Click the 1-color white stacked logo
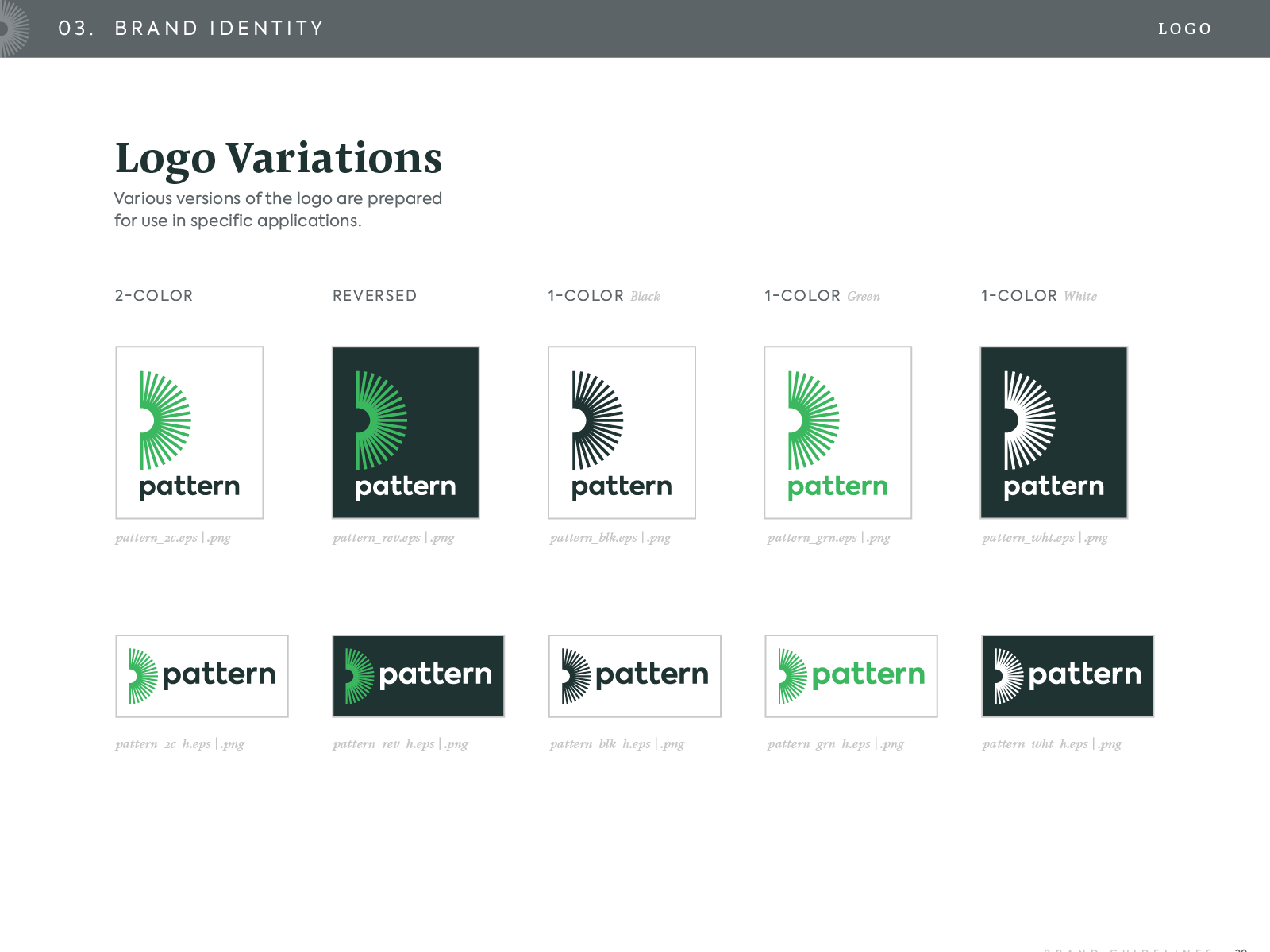1270x952 pixels. point(1053,432)
